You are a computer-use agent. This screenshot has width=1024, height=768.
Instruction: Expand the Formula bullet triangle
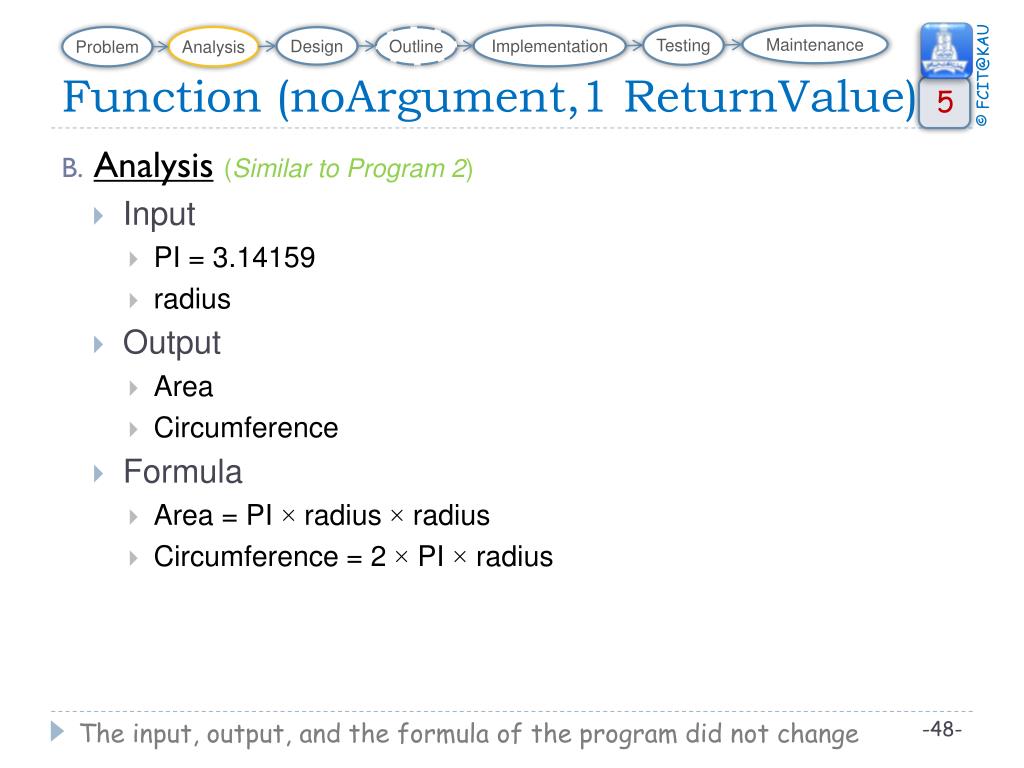pyautogui.click(x=99, y=473)
